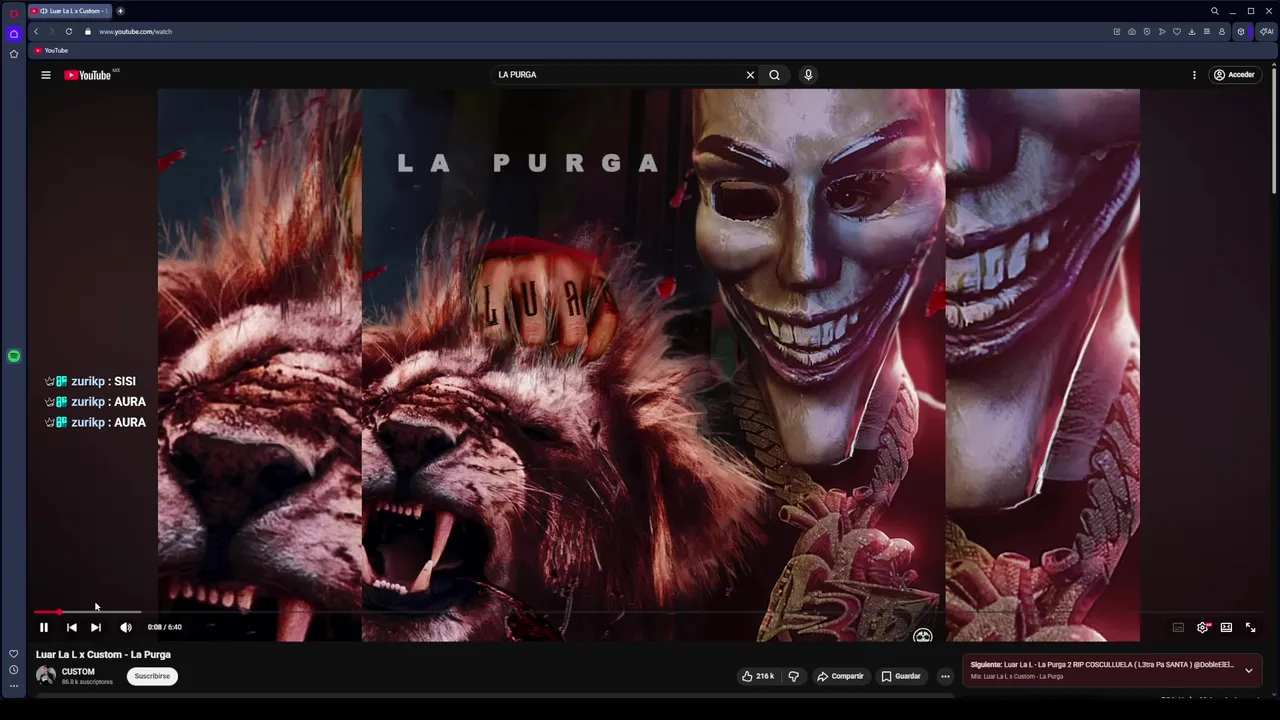Screen dimensions: 1280x720
Task: Take a browser snapshot with camera icon
Action: pos(1132,32)
